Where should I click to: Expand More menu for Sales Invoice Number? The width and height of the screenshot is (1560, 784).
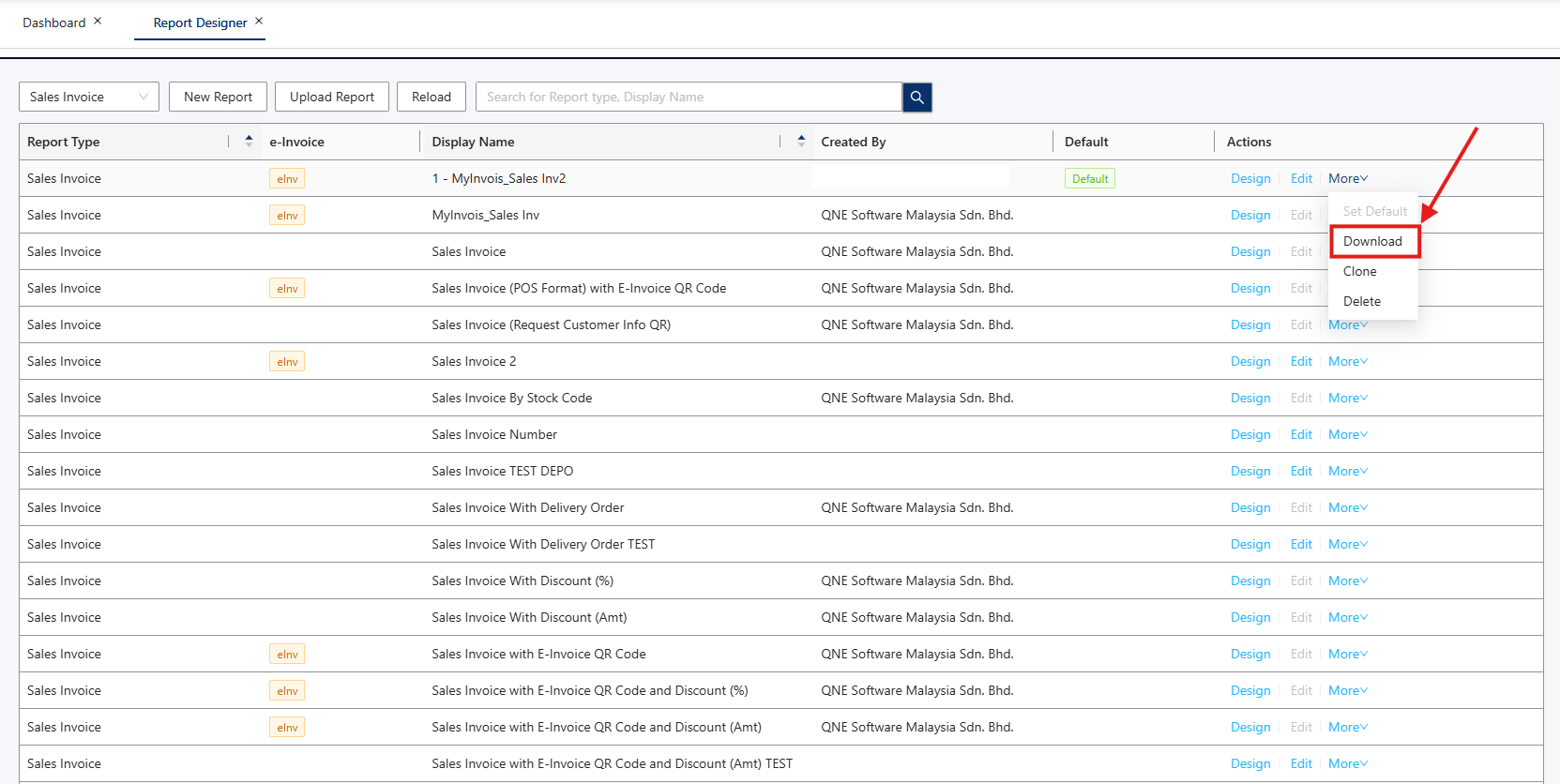(x=1347, y=435)
